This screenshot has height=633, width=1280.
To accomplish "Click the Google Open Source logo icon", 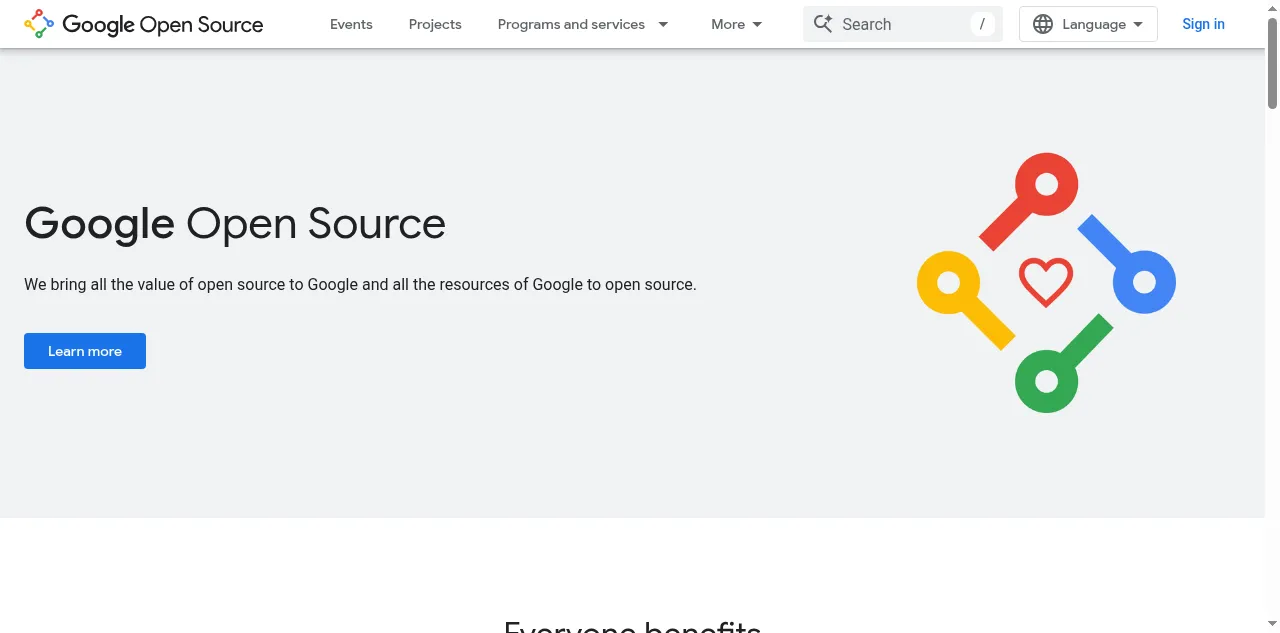I will [x=39, y=24].
